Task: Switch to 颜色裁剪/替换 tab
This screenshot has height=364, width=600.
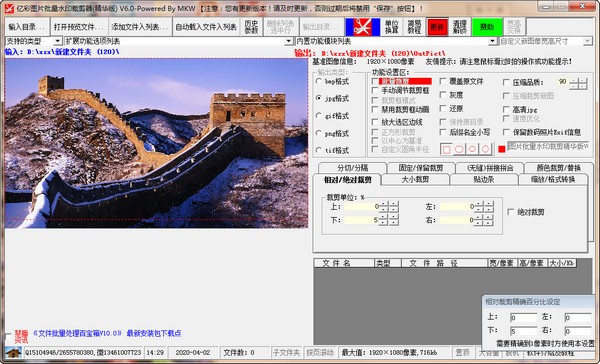Action: point(559,168)
